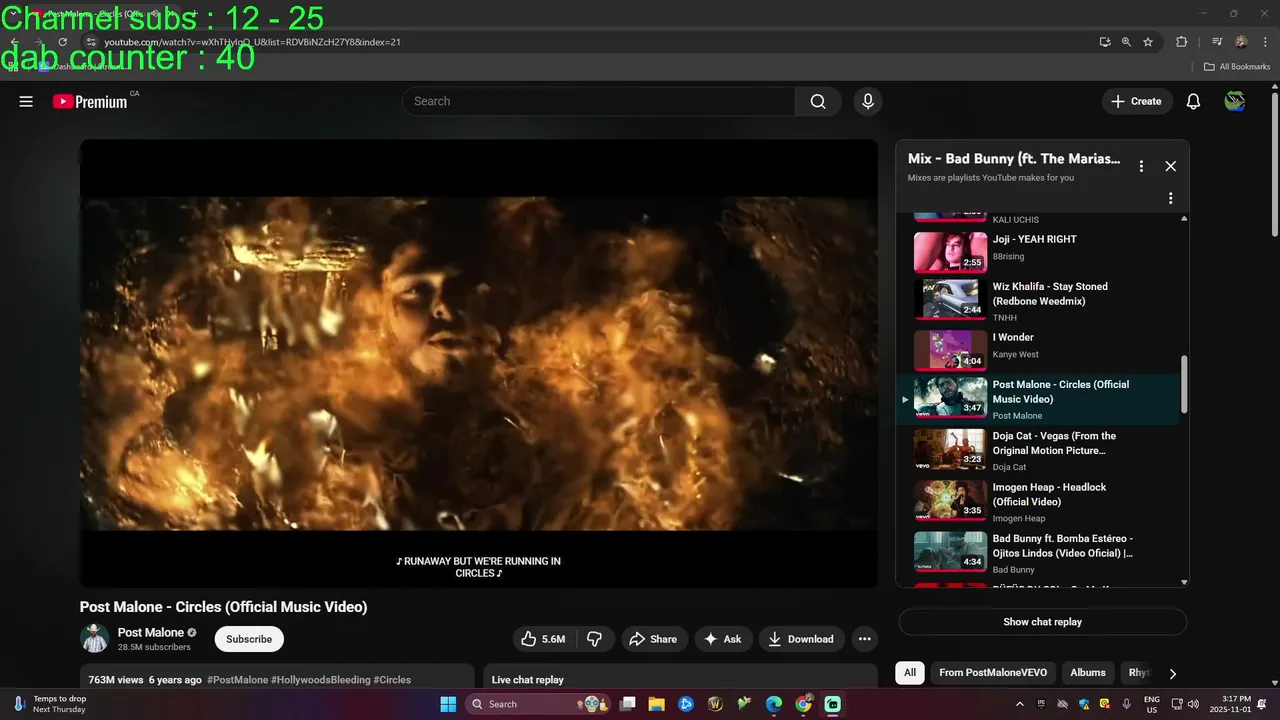The image size is (1280, 720).
Task: Click ENG US language indicator
Action: (1152, 704)
